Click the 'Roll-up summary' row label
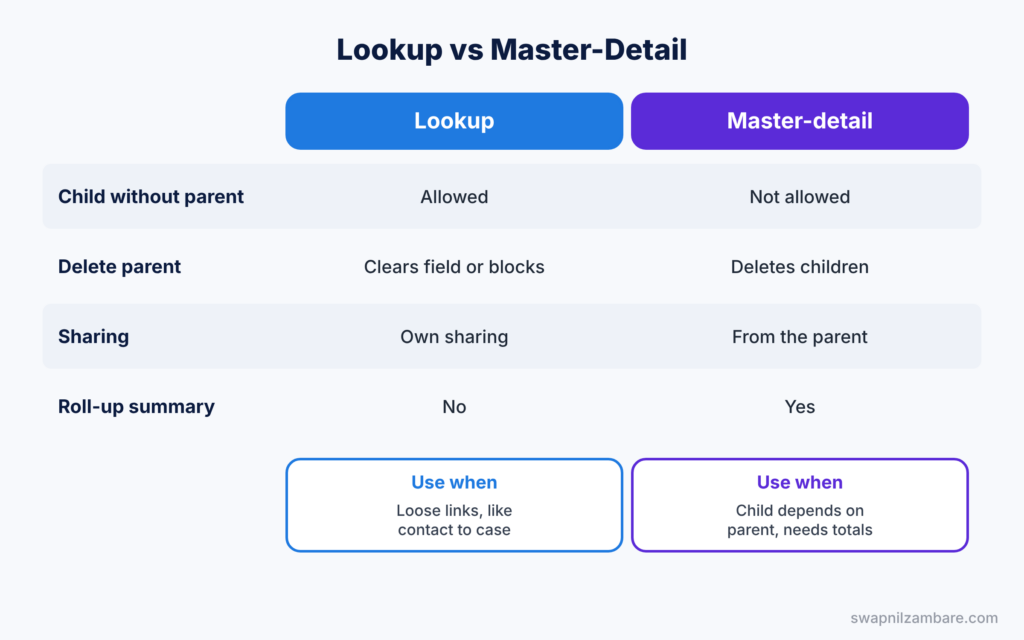 pos(136,406)
